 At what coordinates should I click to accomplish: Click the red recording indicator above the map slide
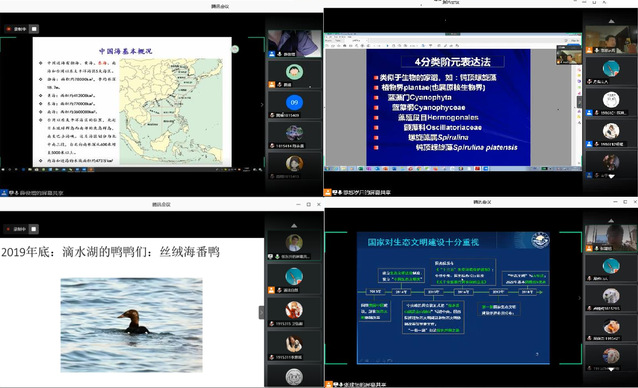pyautogui.click(x=8, y=29)
